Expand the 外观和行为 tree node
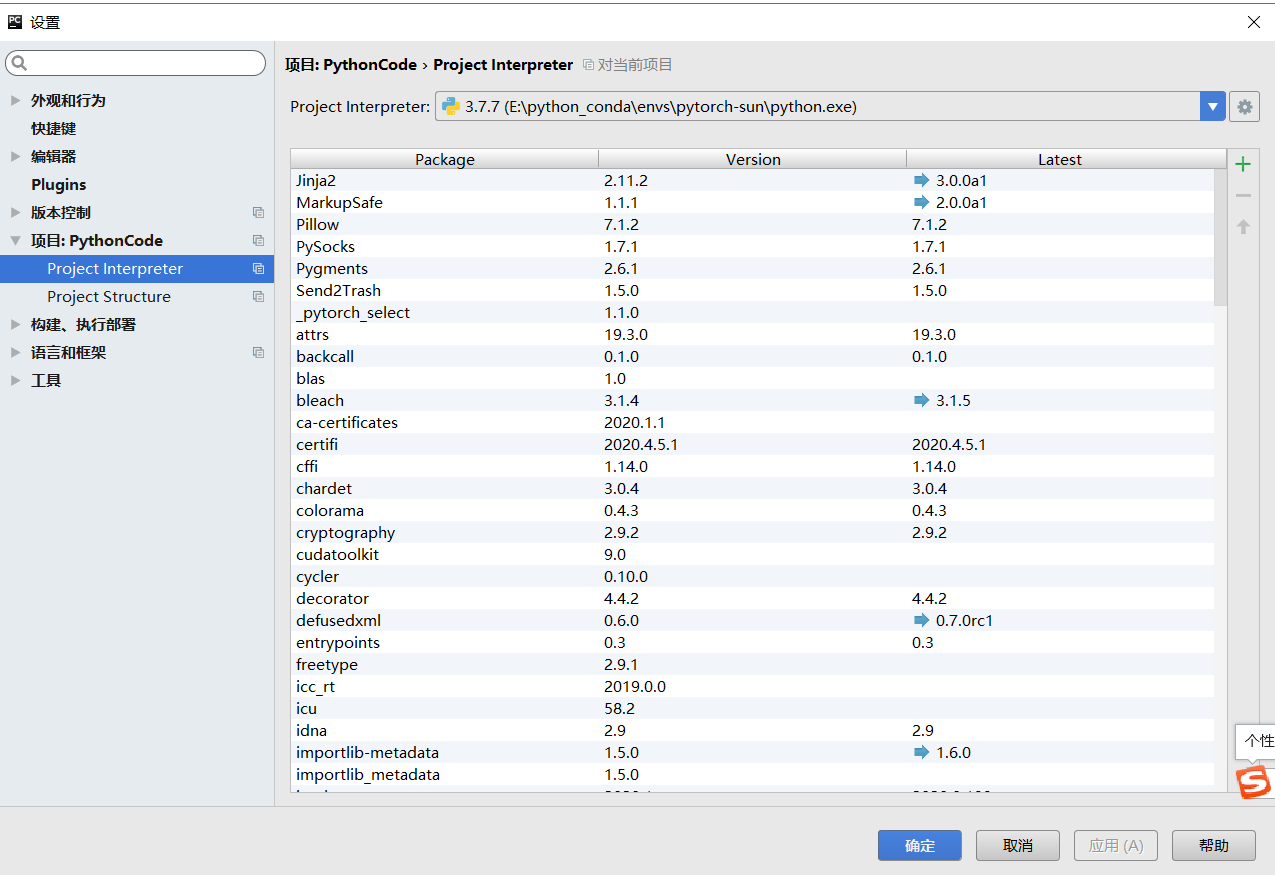This screenshot has width=1275, height=875. pos(16,100)
